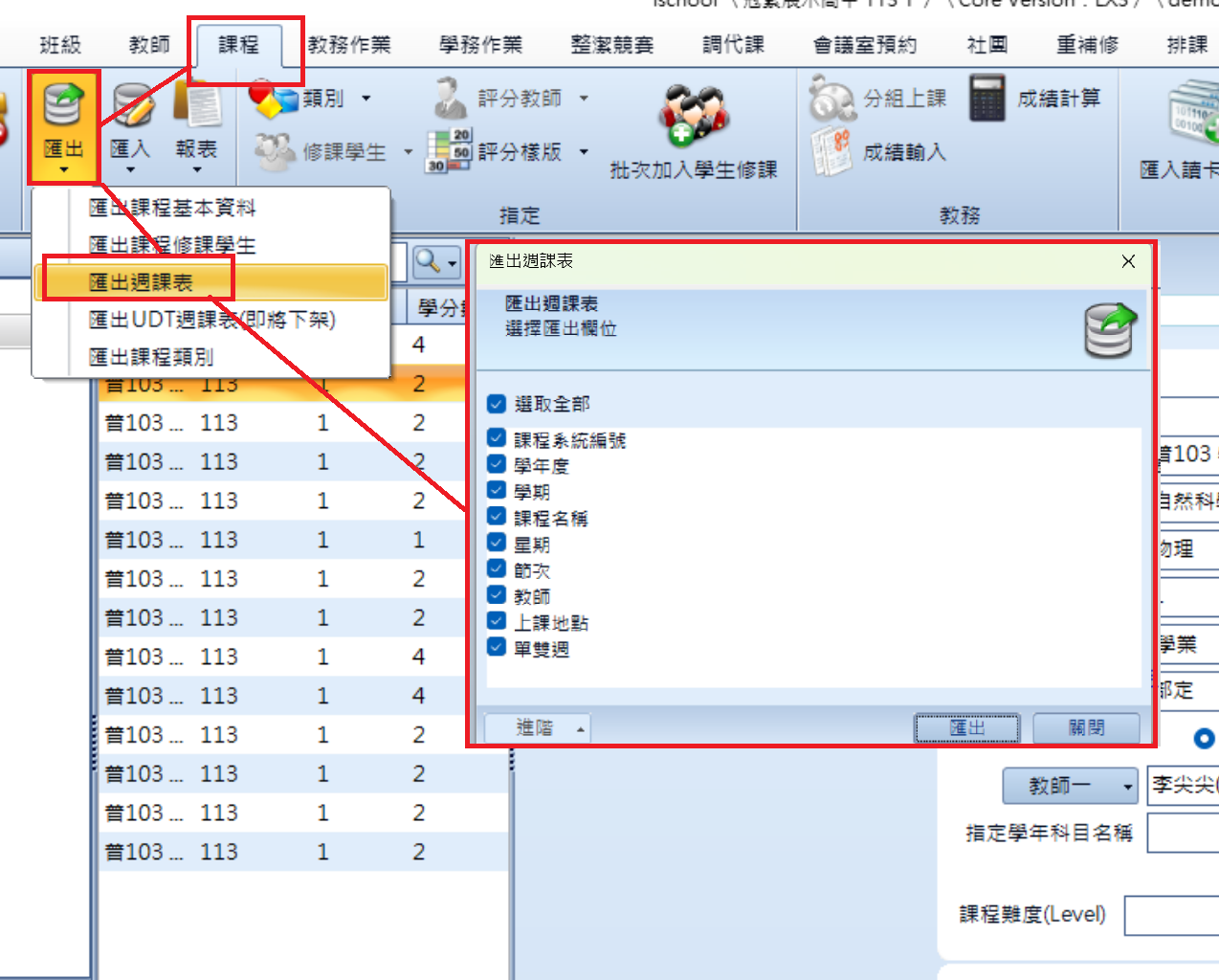Uncheck the 上課地點 checkbox

[x=497, y=621]
